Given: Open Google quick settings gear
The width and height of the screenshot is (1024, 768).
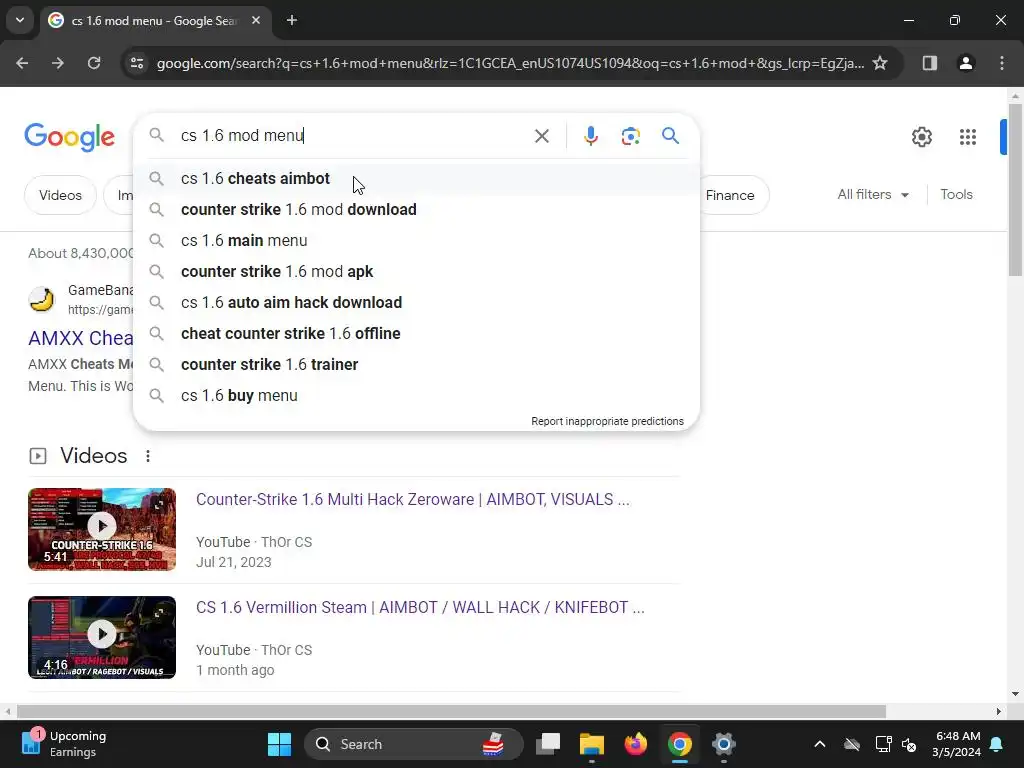Looking at the screenshot, I should (921, 137).
